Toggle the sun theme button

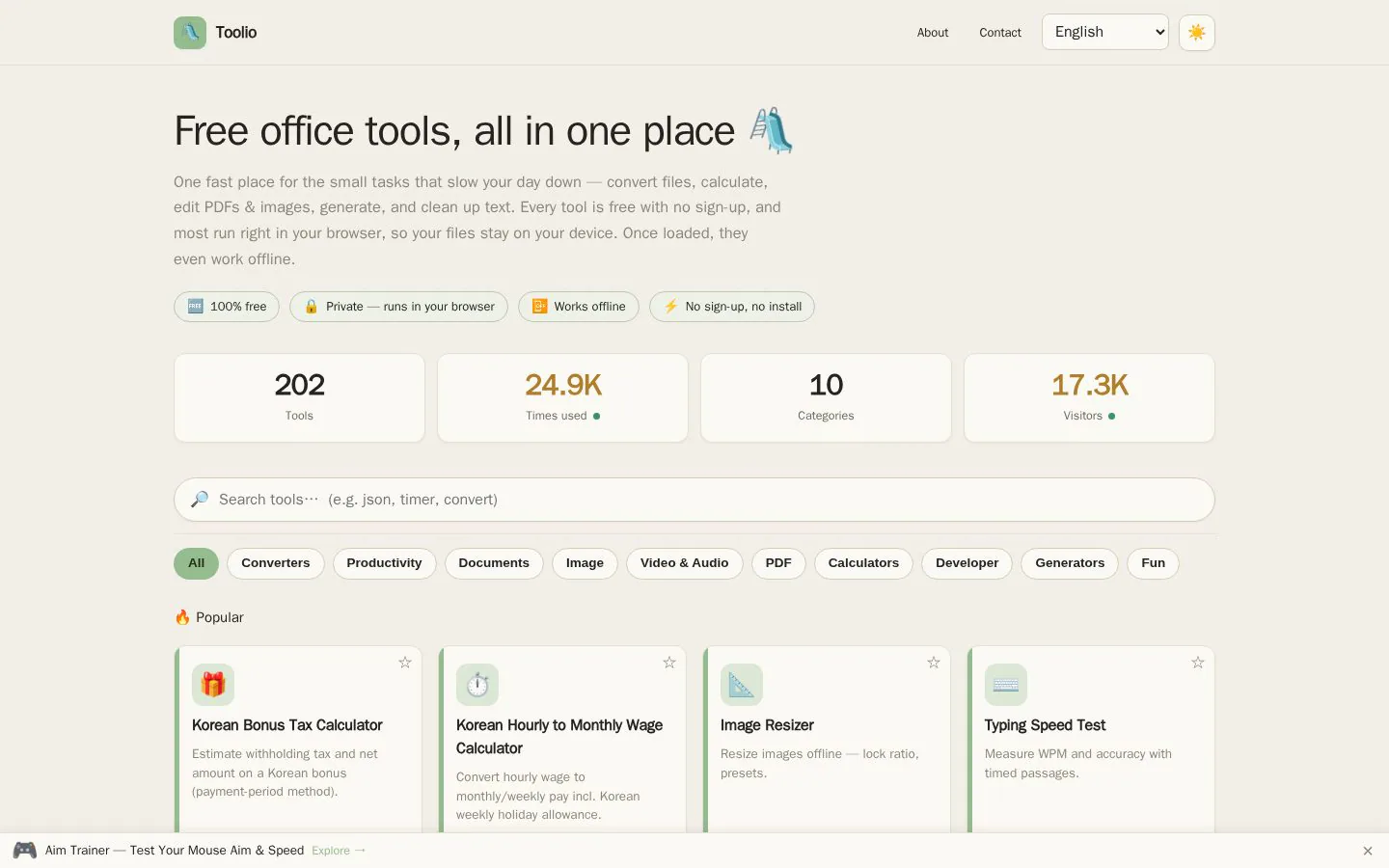tap(1196, 33)
